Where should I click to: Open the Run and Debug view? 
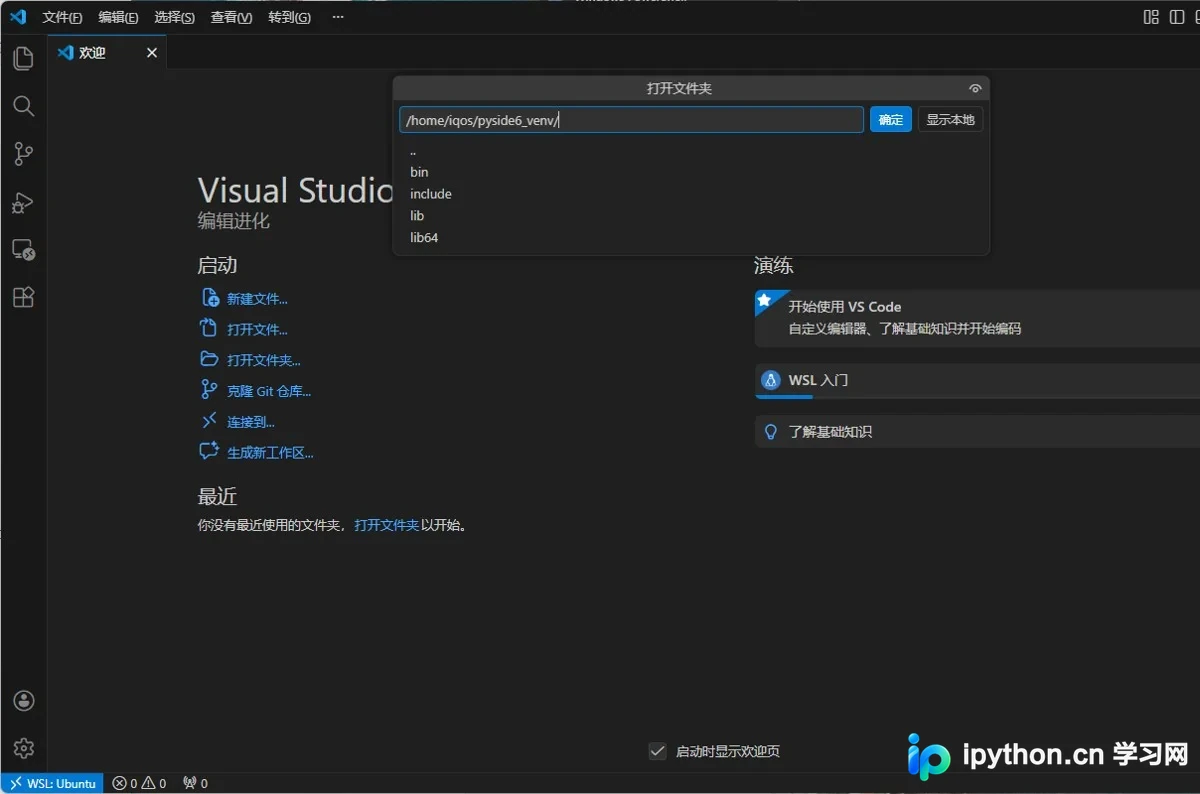pos(23,203)
